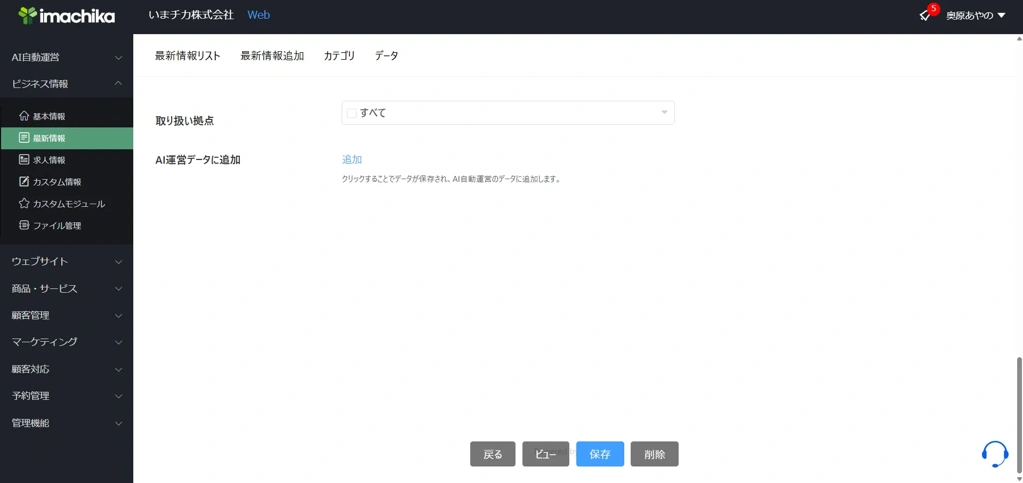Click the file icon beside ファイル管理
This screenshot has width=1023, height=483.
(24, 225)
